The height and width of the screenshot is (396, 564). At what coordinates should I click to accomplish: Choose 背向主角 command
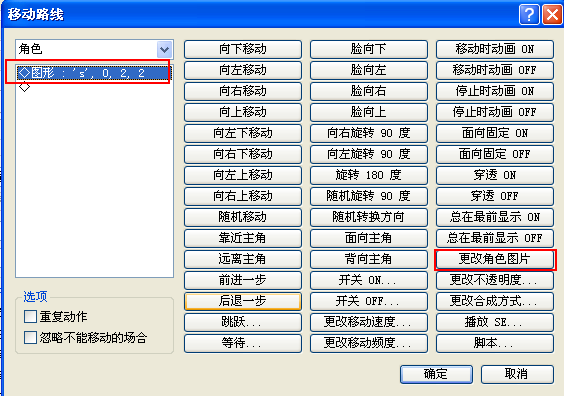click(x=369, y=259)
